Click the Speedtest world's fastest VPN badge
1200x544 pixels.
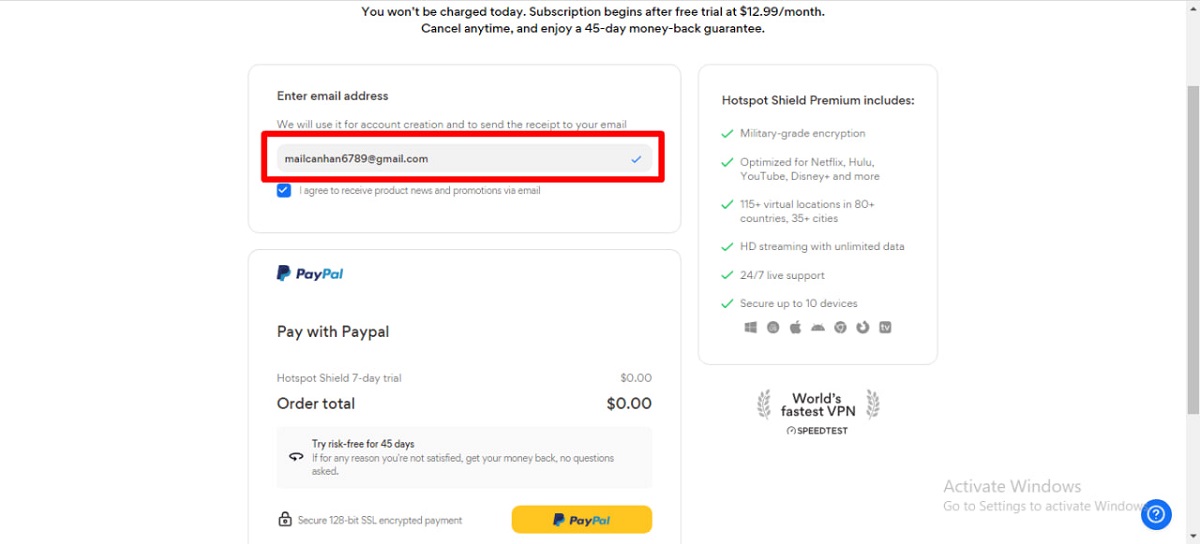click(x=817, y=412)
